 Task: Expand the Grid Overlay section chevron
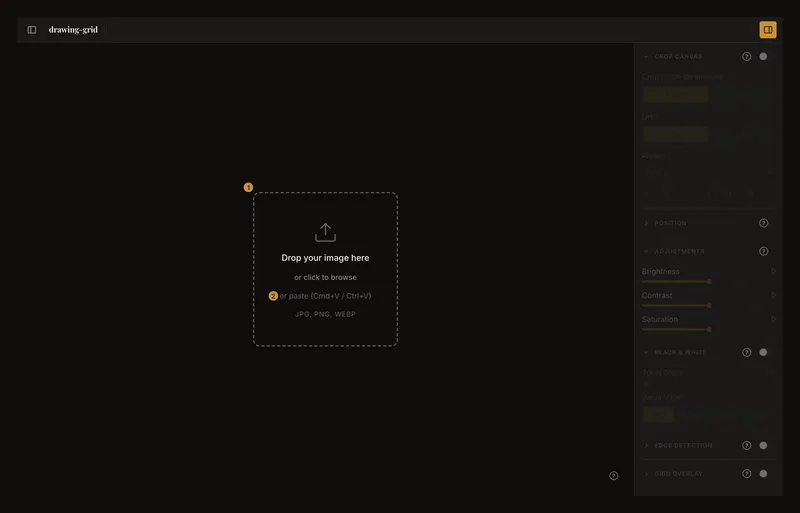pyautogui.click(x=646, y=474)
